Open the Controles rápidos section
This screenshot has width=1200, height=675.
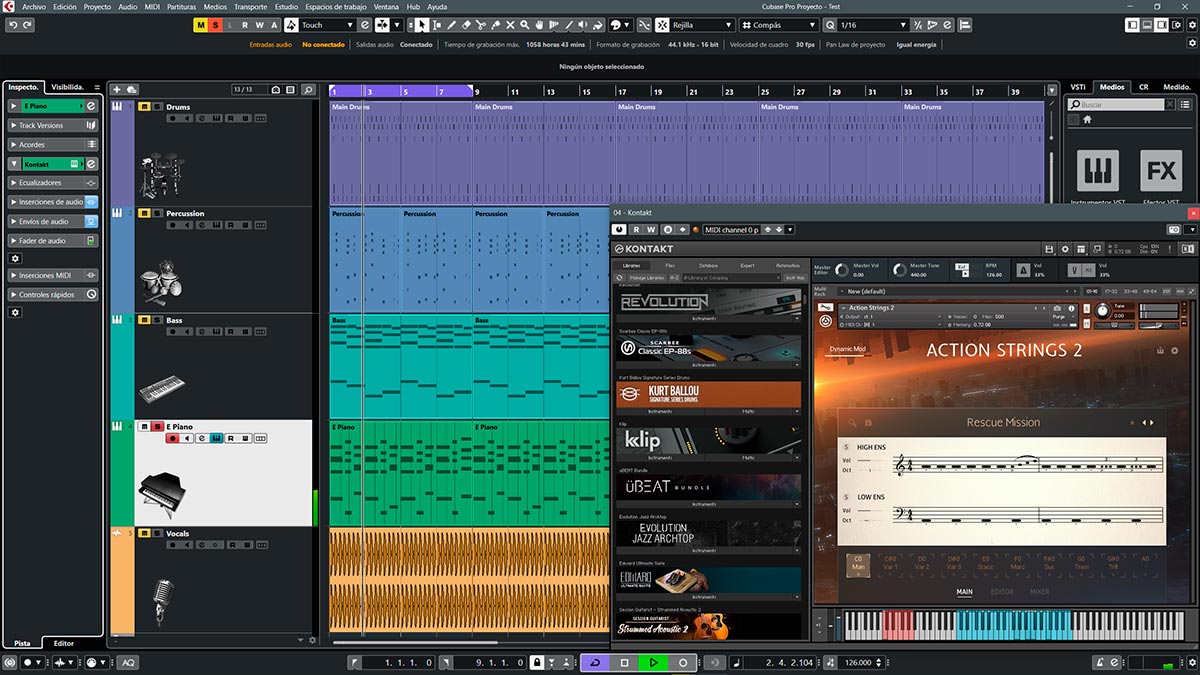click(53, 295)
